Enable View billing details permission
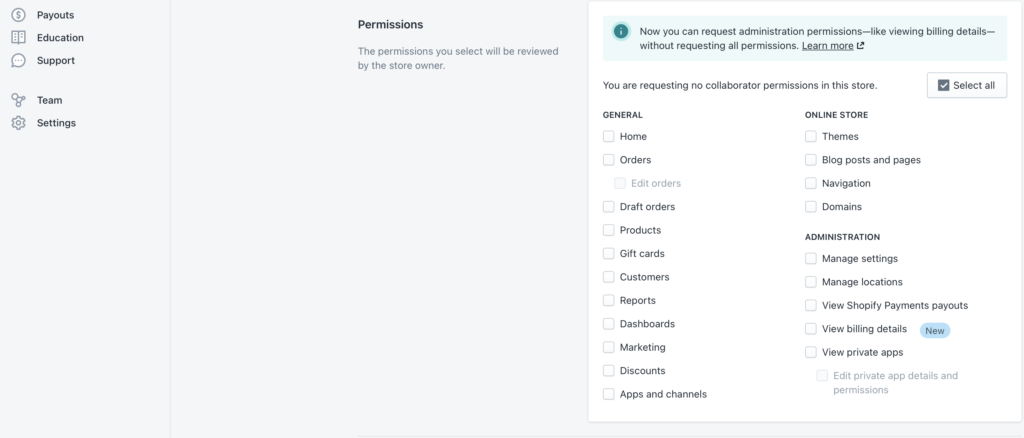Viewport: 1024px width, 438px height. tap(811, 328)
